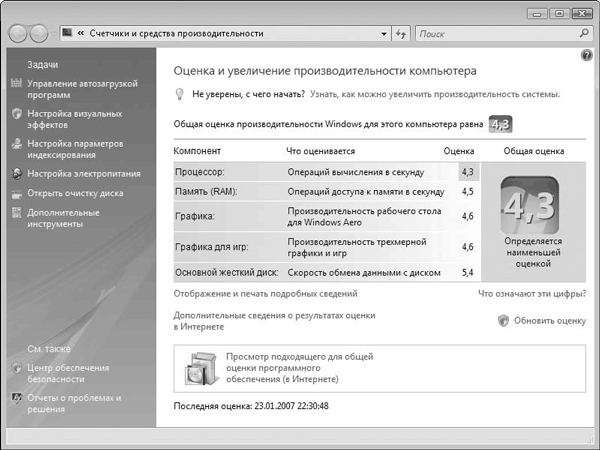Select Настройка параметров индексирования
Viewport: 600px width, 450px height.
(x=75, y=150)
